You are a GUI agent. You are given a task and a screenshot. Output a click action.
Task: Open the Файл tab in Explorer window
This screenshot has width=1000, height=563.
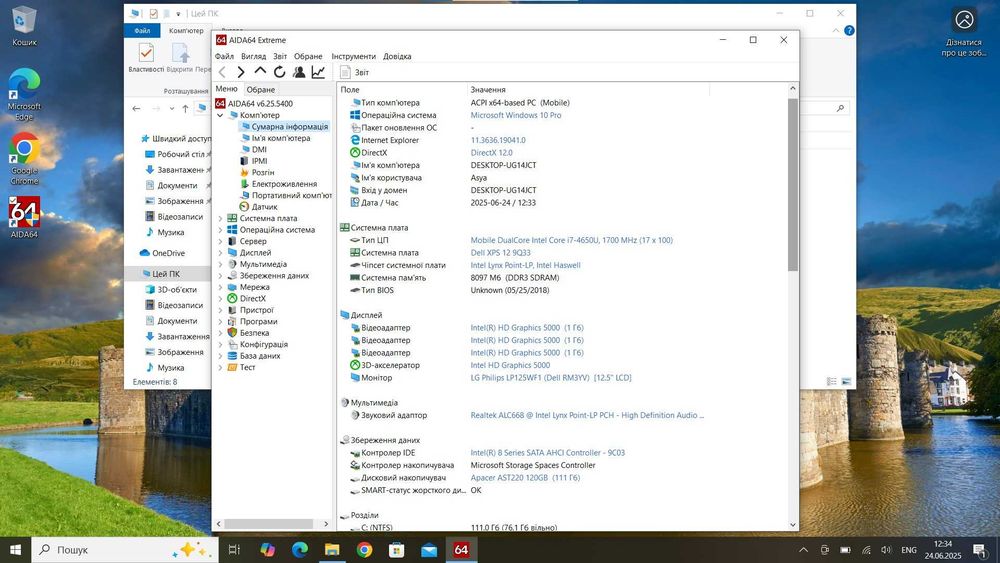pyautogui.click(x=142, y=31)
